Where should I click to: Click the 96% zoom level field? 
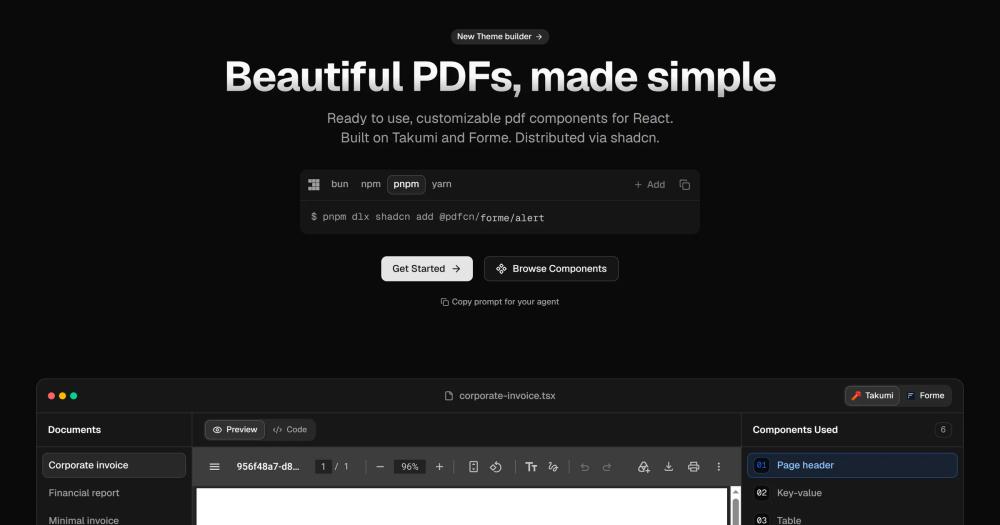(x=409, y=467)
